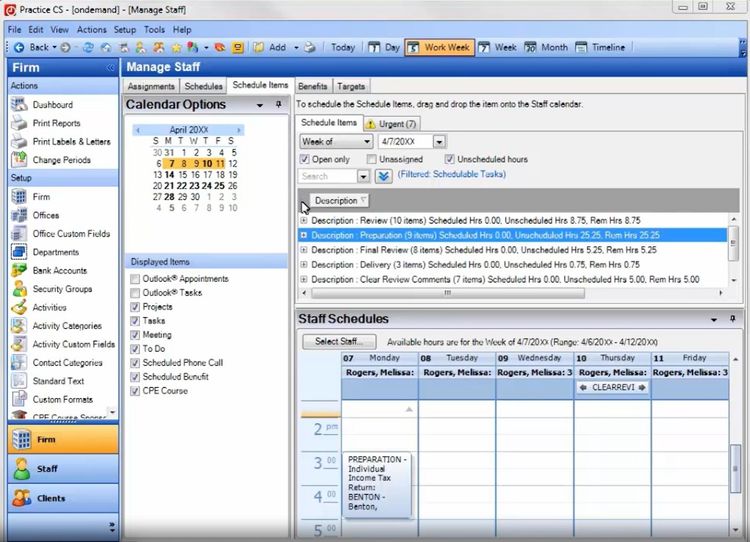
Task: Enable the Unassigned checkbox
Action: click(372, 159)
